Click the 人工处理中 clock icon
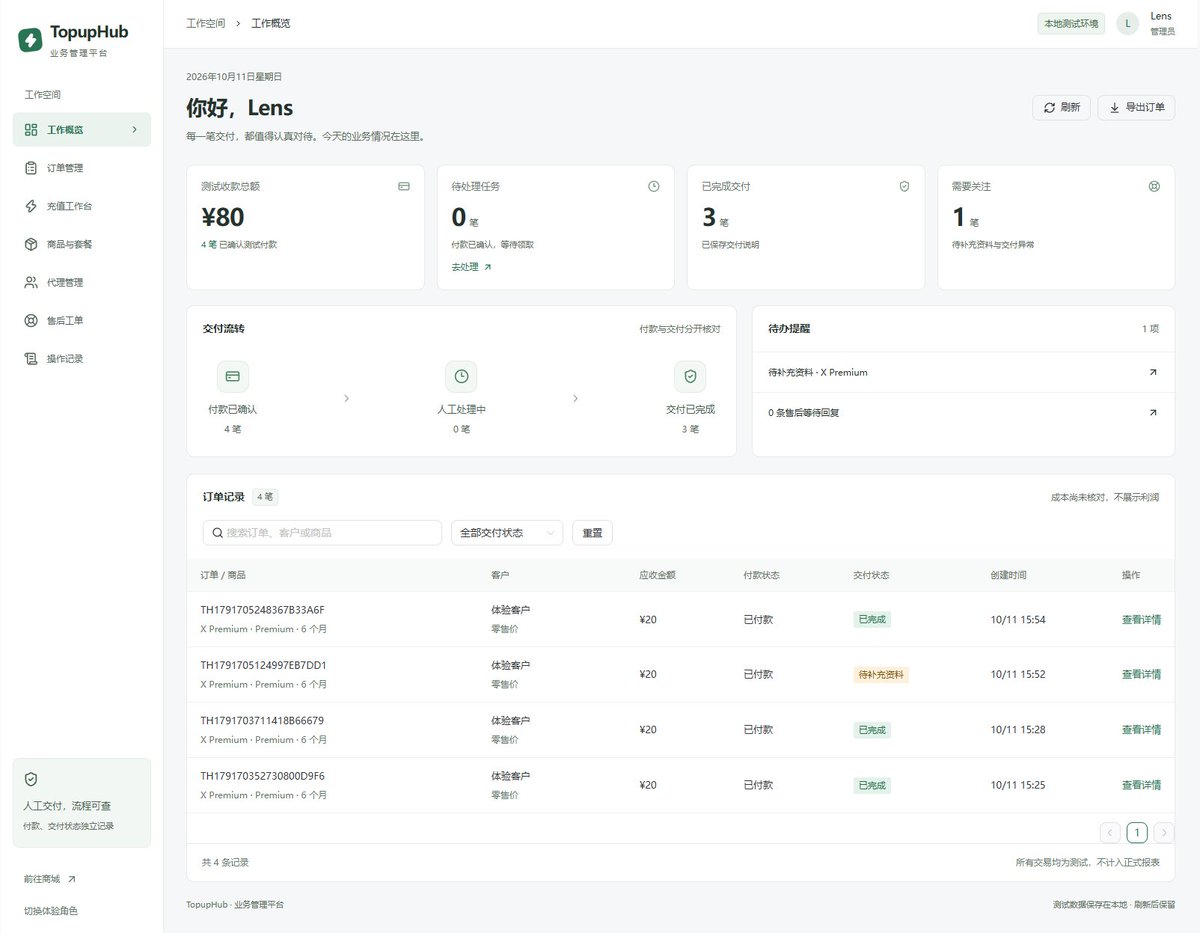Image resolution: width=1200 pixels, height=933 pixels. click(x=461, y=376)
